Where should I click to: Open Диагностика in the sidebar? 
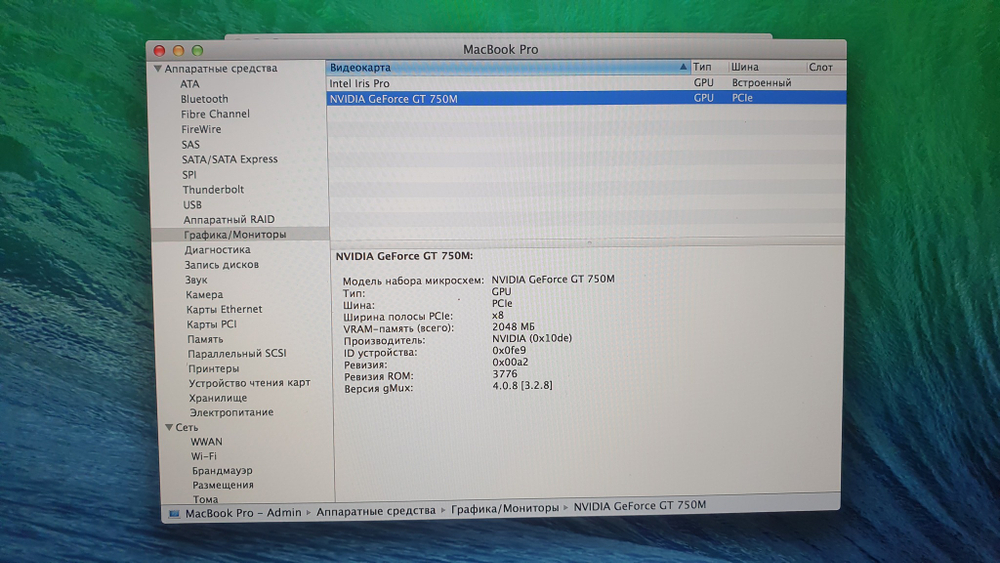tap(217, 250)
